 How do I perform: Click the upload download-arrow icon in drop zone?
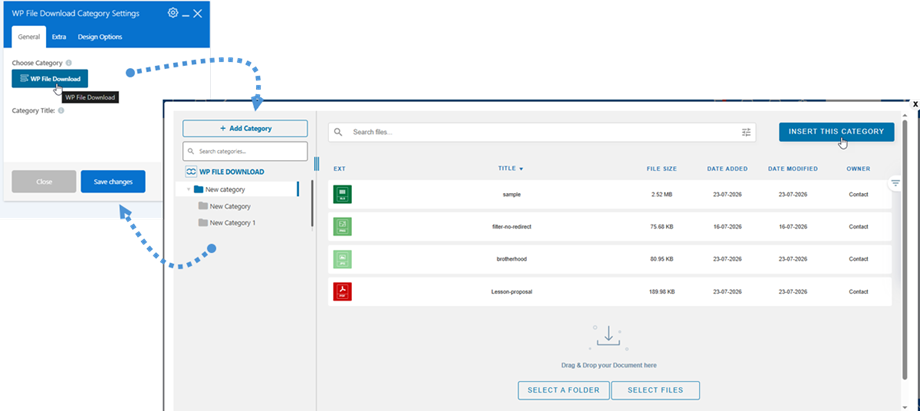pos(608,336)
